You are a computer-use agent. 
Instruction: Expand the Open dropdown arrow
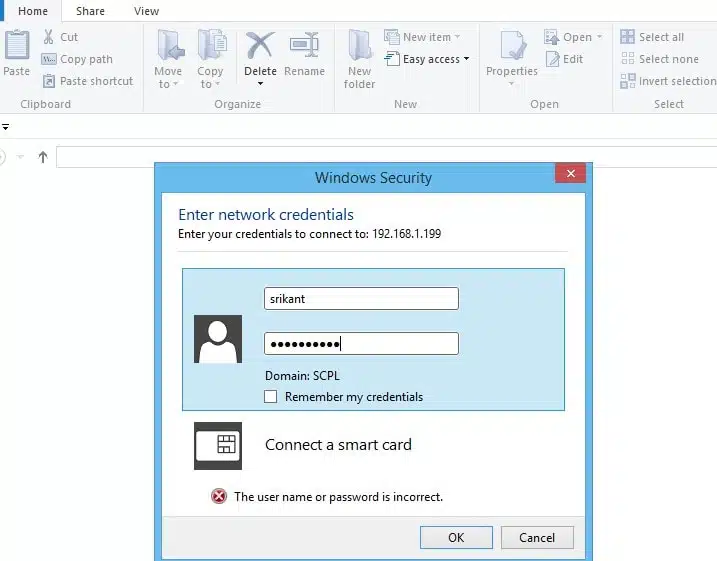tap(599, 37)
